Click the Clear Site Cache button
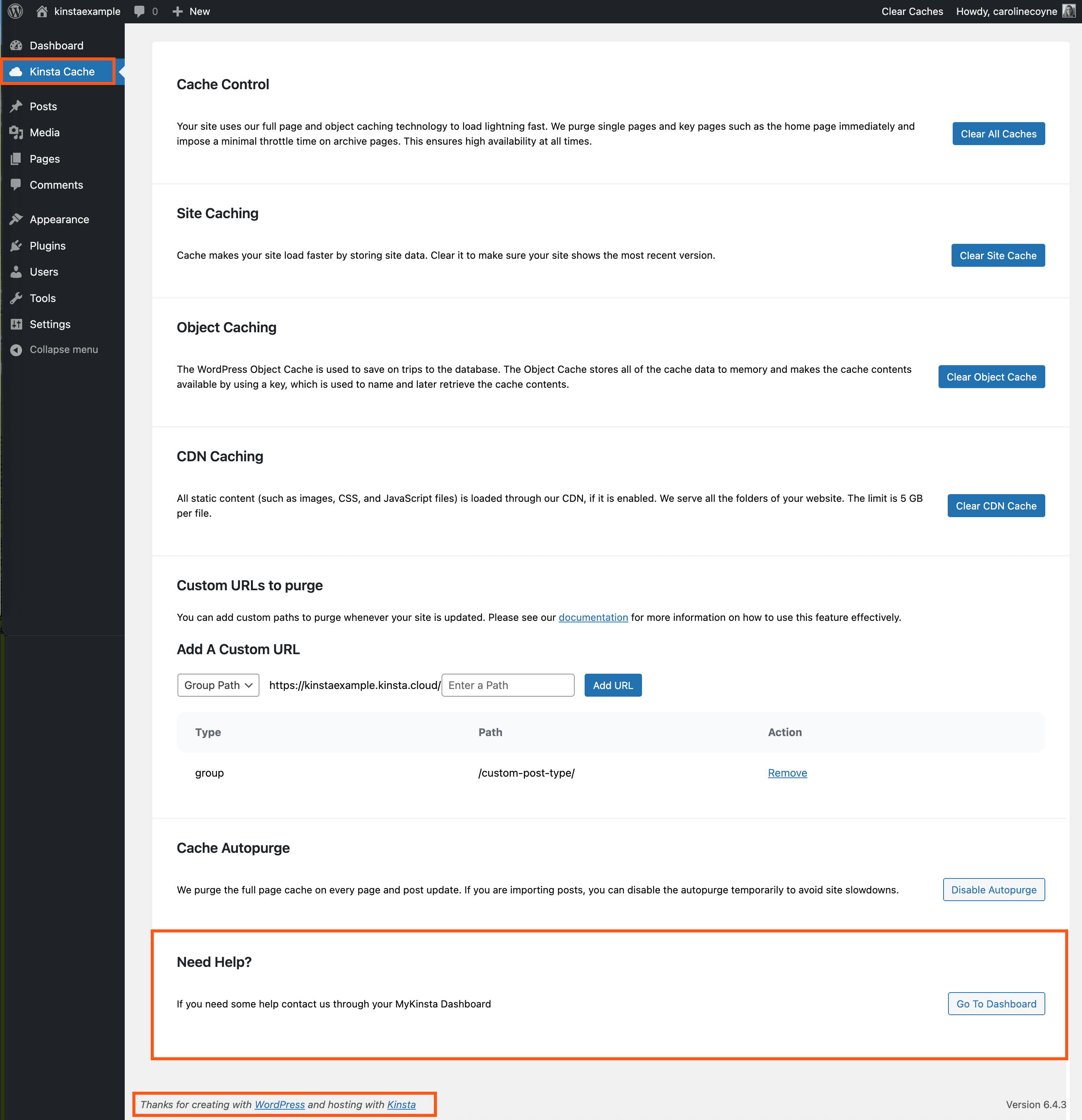The width and height of the screenshot is (1082, 1120). [998, 255]
